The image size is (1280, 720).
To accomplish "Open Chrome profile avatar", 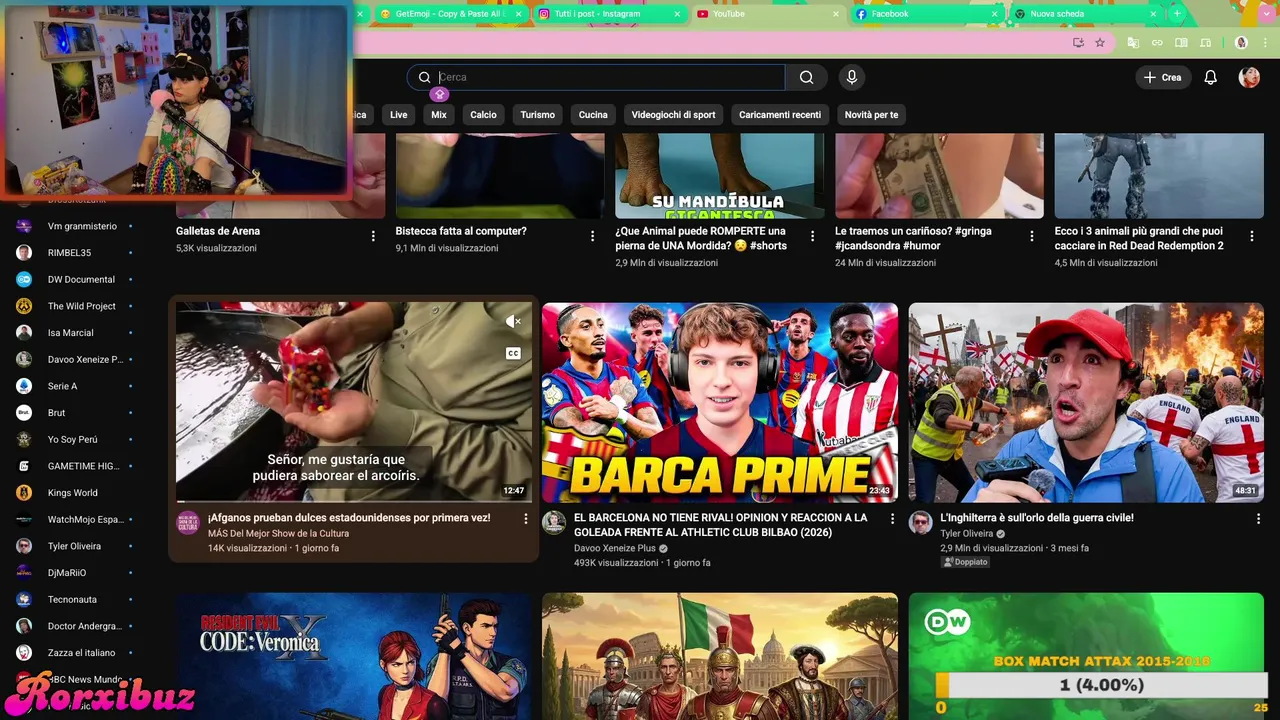I will (1241, 43).
